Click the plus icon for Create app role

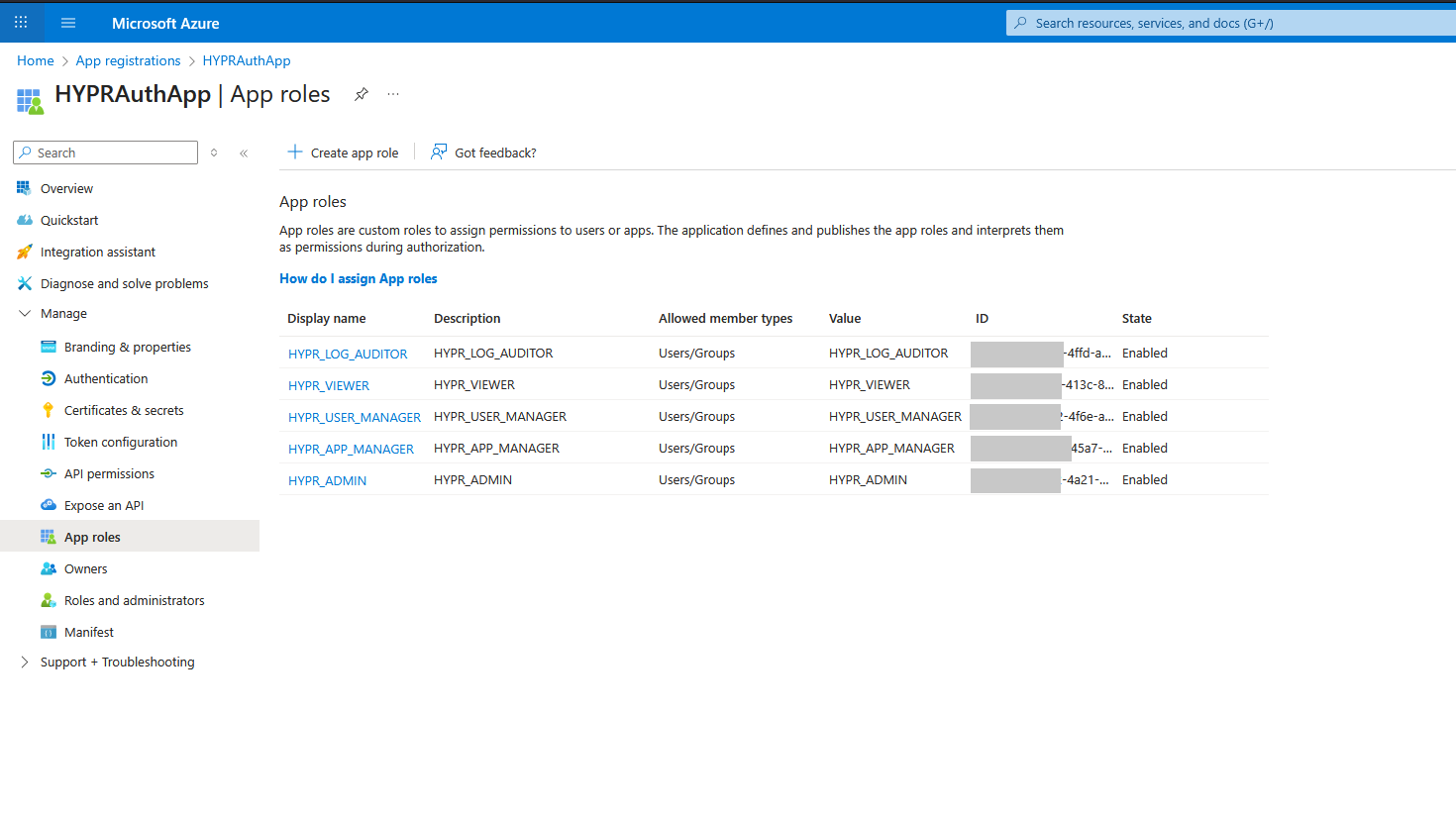(294, 152)
